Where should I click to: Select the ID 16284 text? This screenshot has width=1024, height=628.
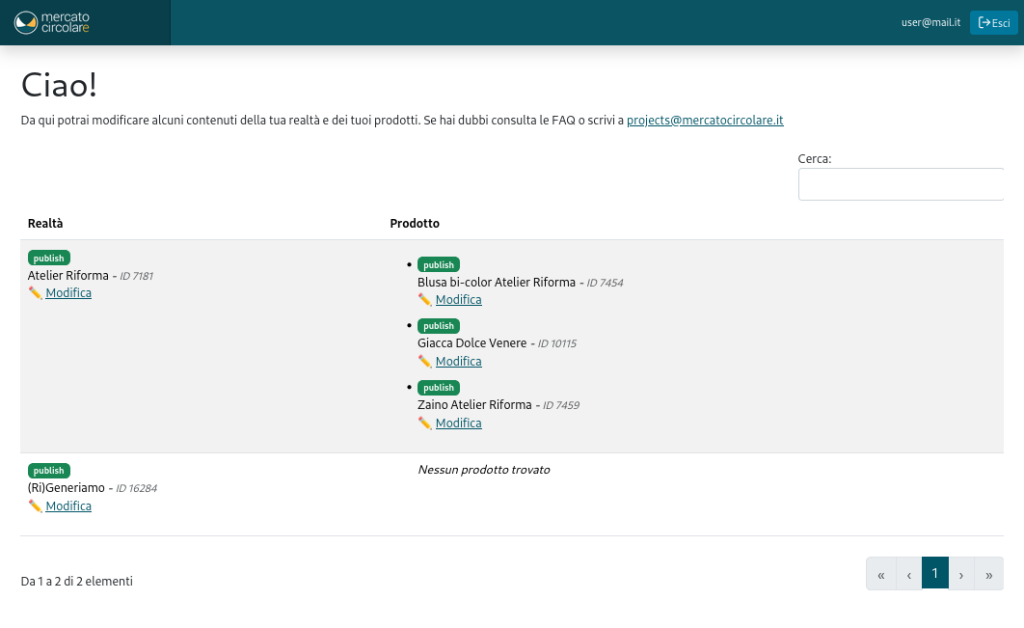136,488
